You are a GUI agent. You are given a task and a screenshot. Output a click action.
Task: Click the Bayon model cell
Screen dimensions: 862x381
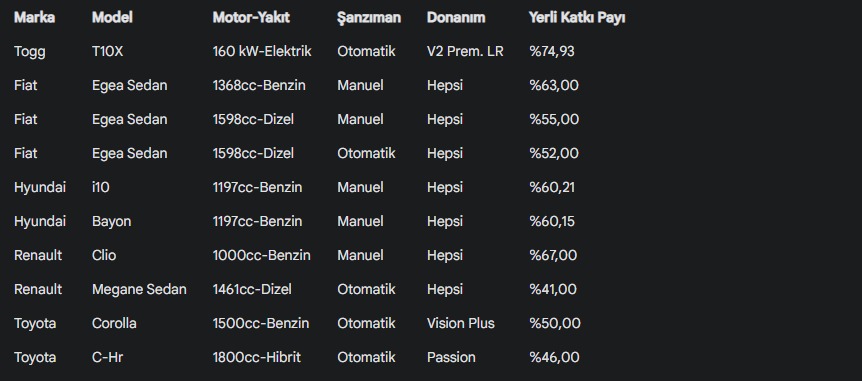click(112, 222)
